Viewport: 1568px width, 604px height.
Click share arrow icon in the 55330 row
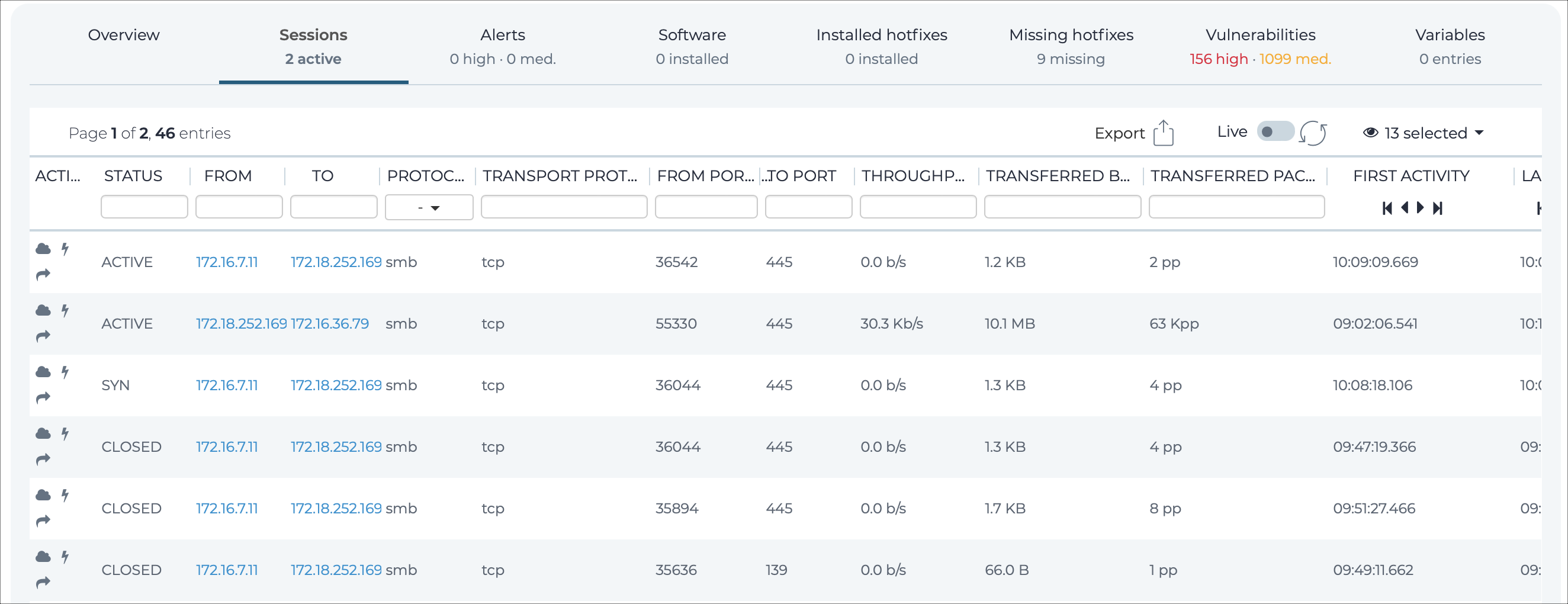(43, 337)
